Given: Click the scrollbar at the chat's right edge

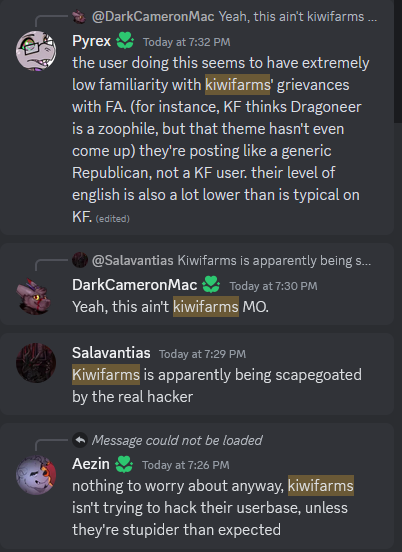Looking at the screenshot, I should coord(398,61).
